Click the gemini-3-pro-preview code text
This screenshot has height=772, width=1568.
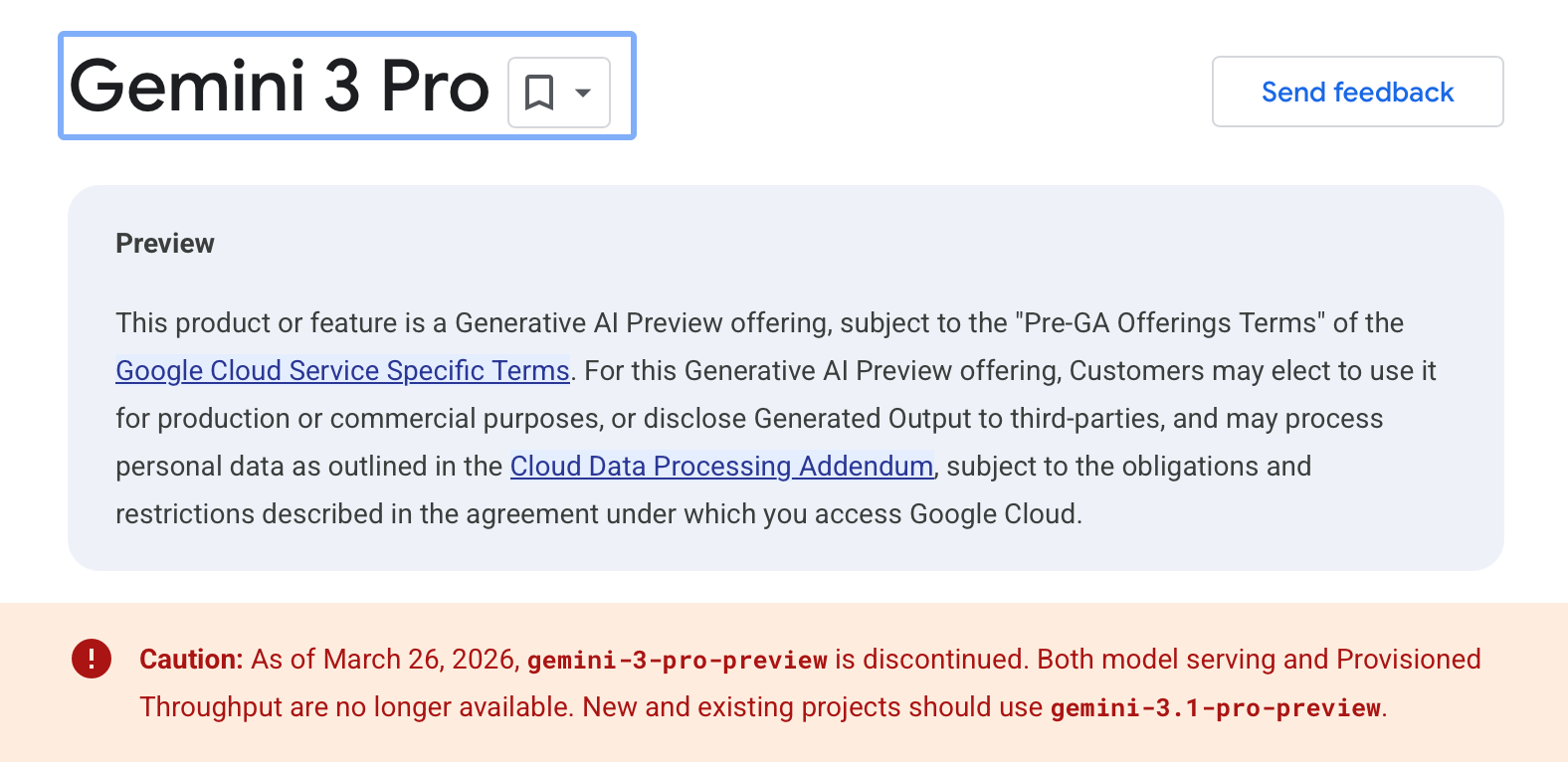click(x=678, y=660)
